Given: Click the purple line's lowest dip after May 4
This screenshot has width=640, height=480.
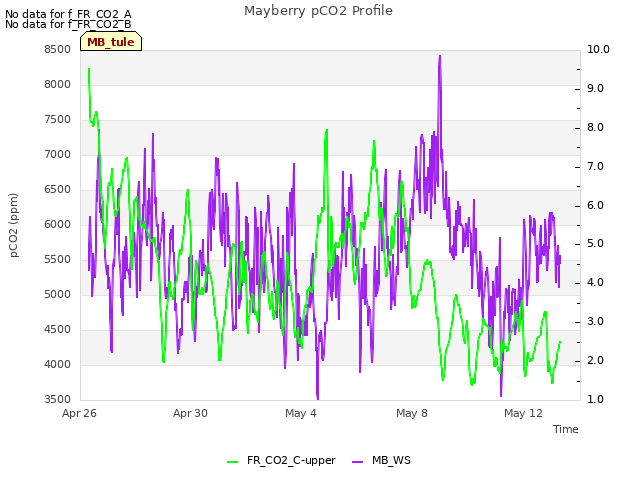Looking at the screenshot, I should click(x=318, y=398).
